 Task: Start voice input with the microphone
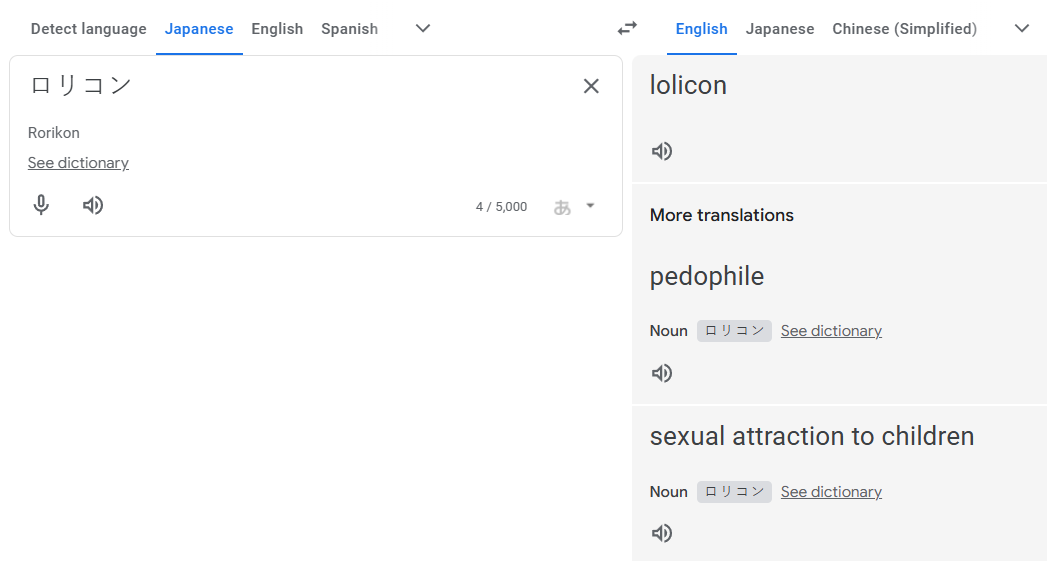(x=41, y=205)
